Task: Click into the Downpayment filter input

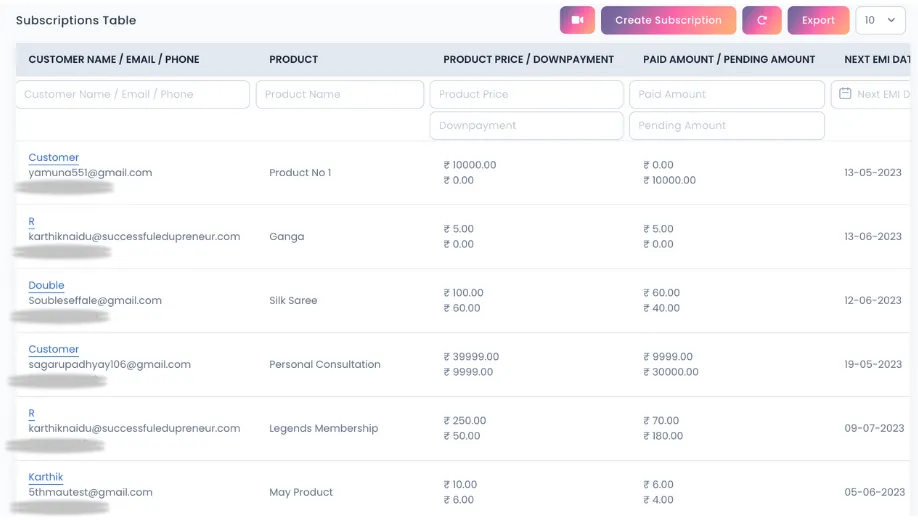Action: pos(526,125)
